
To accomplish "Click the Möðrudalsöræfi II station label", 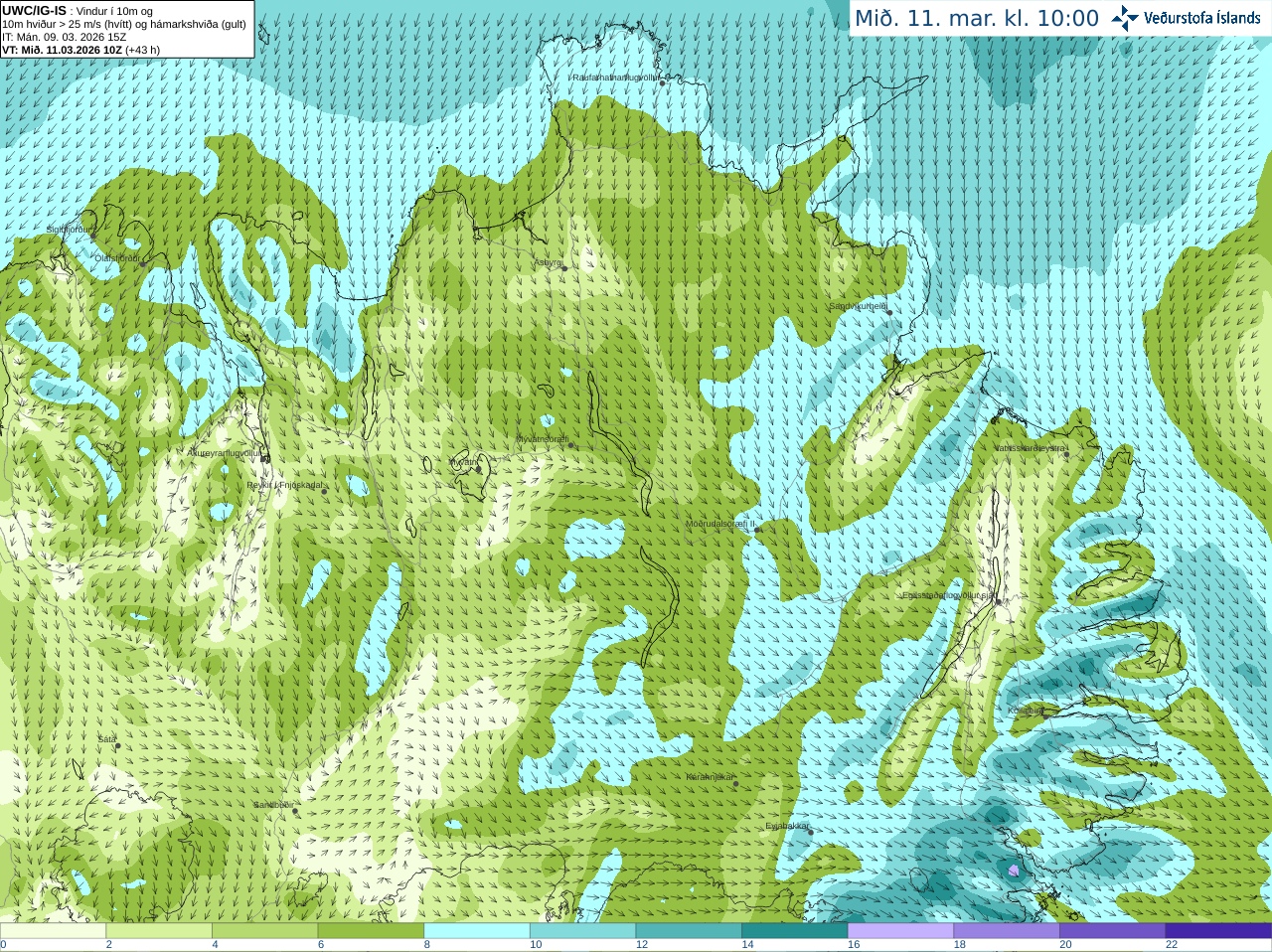I will [x=720, y=524].
